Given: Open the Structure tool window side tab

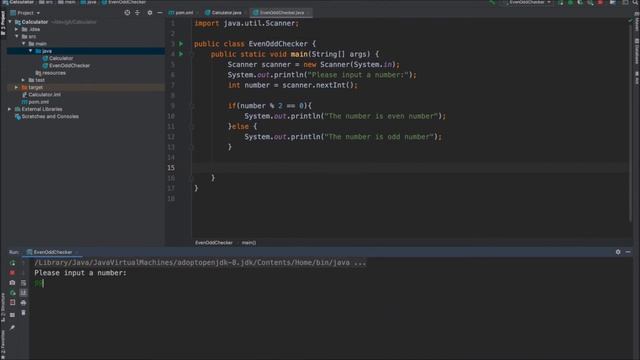Looking at the screenshot, I should [x=3, y=307].
